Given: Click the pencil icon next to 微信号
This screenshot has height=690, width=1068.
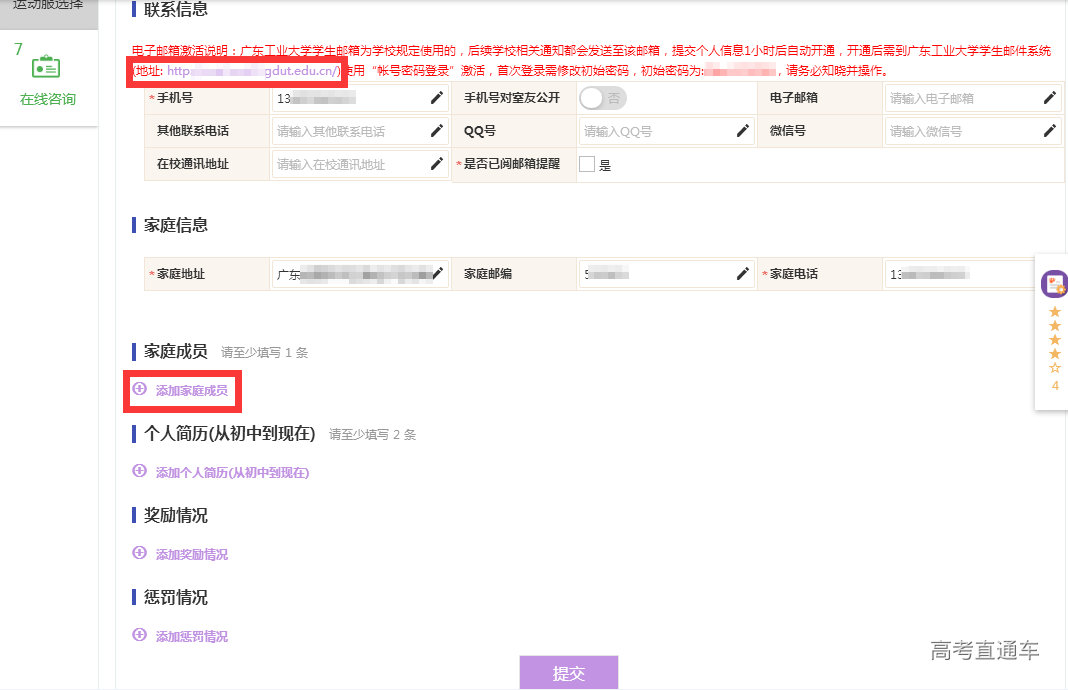Looking at the screenshot, I should 1048,130.
